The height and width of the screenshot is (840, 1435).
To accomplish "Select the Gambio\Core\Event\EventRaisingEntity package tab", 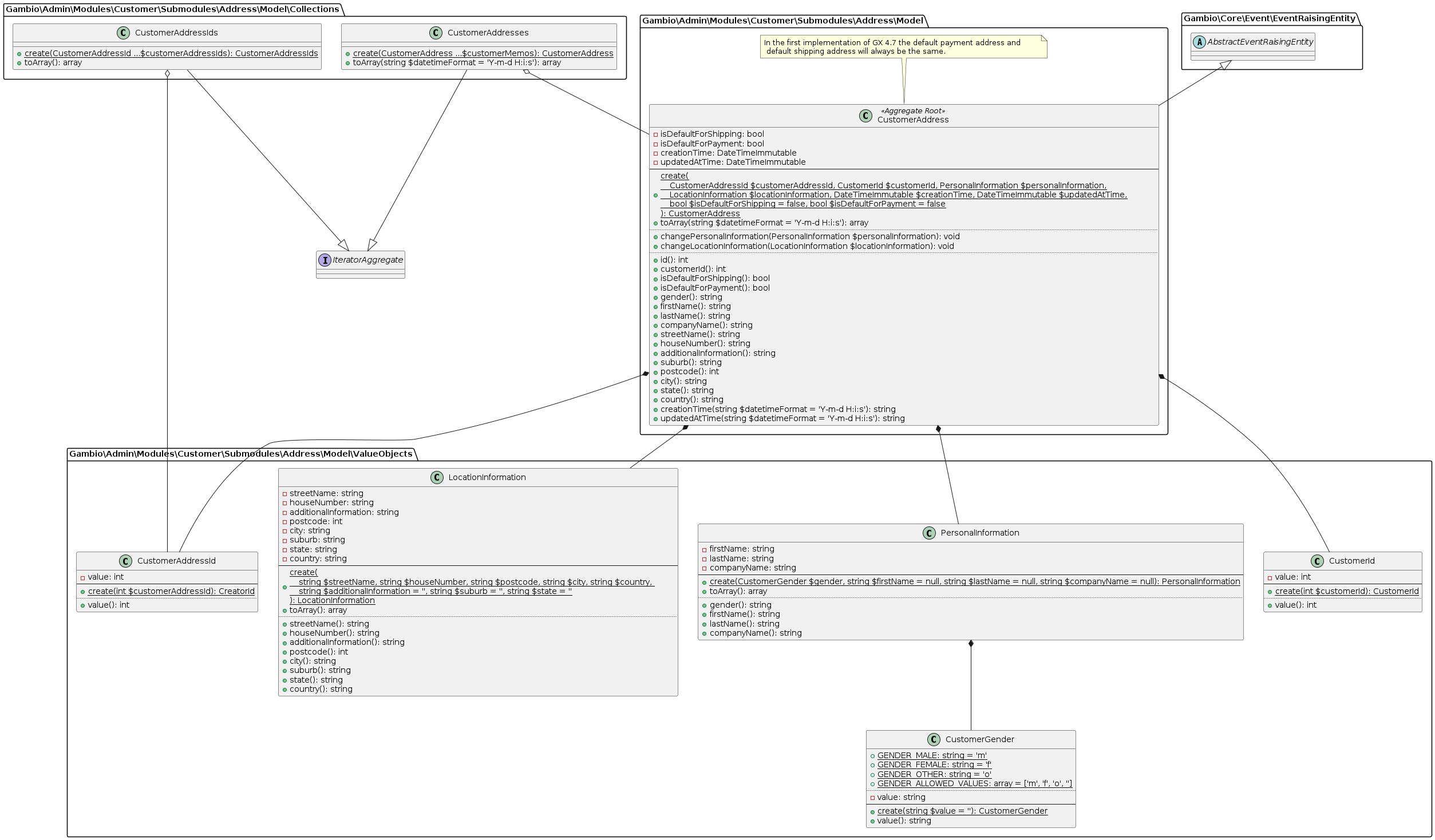I will pos(1270,18).
